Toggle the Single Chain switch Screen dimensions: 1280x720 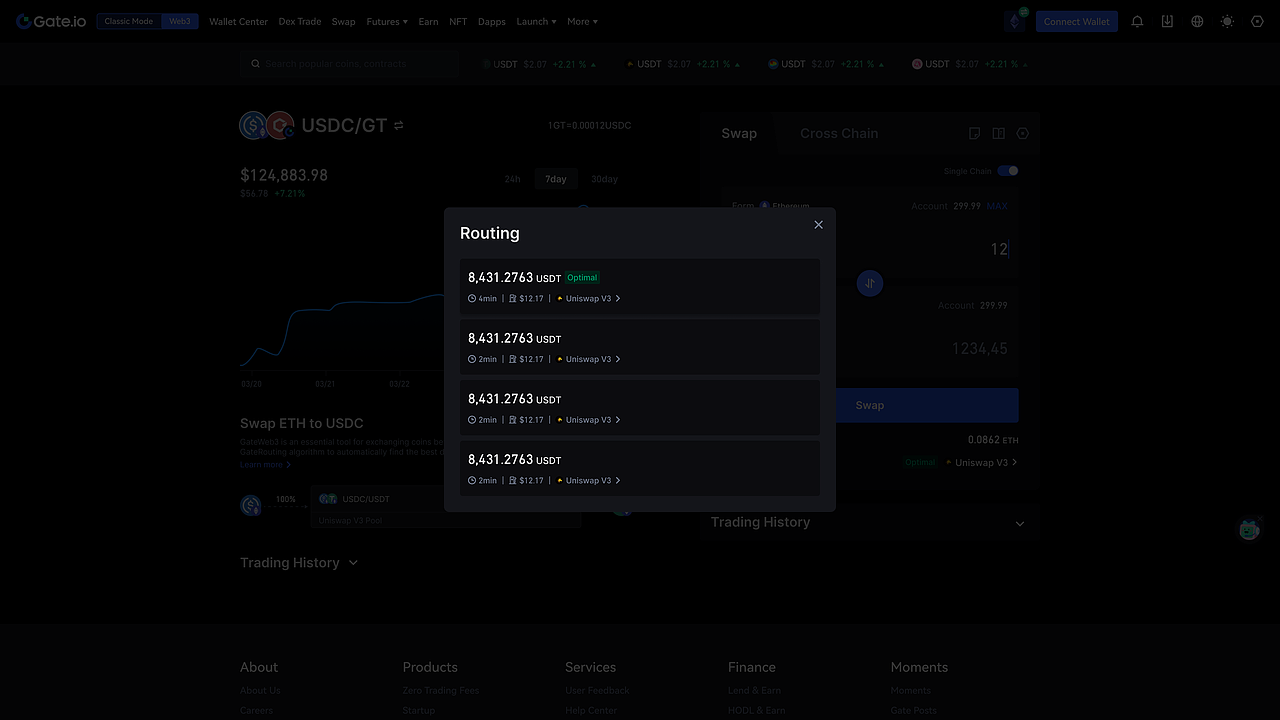(x=1008, y=171)
